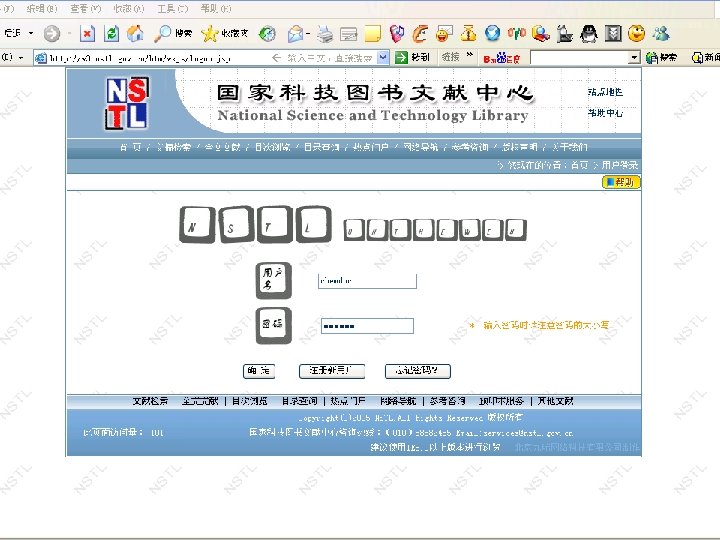Open the Tools (工具) menu

[173, 9]
